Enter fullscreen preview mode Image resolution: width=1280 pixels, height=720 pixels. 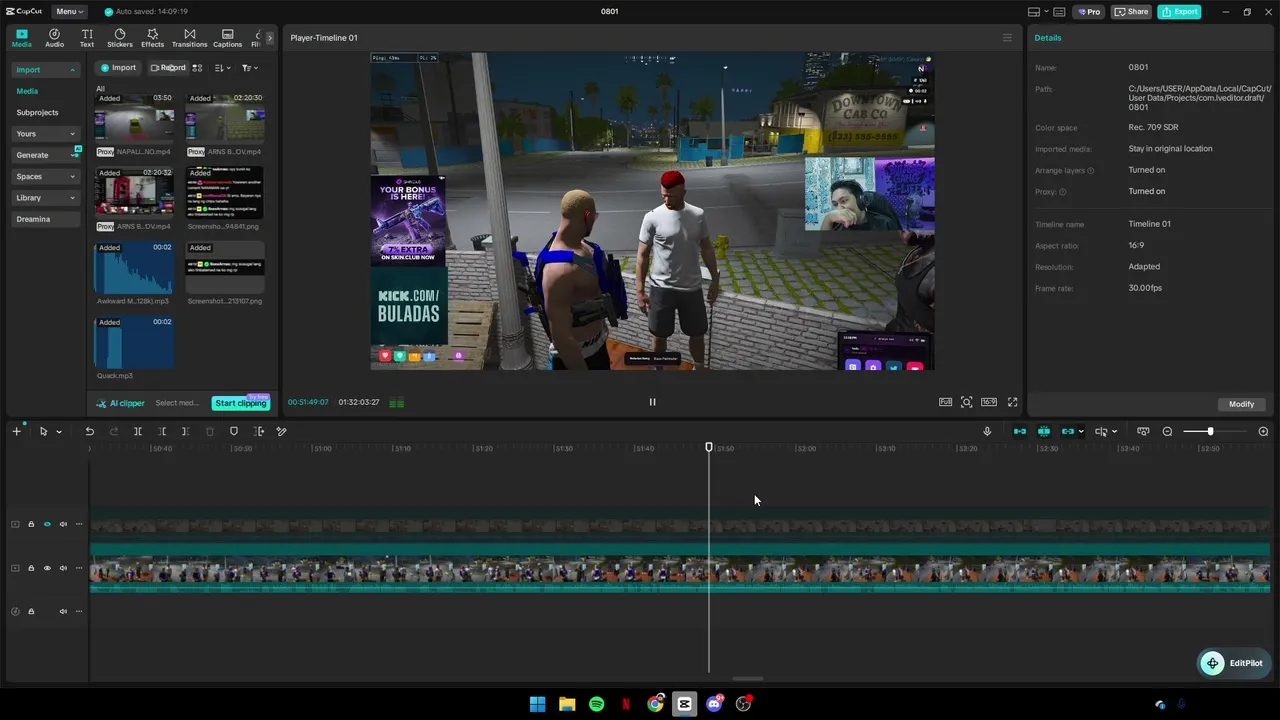point(1012,402)
